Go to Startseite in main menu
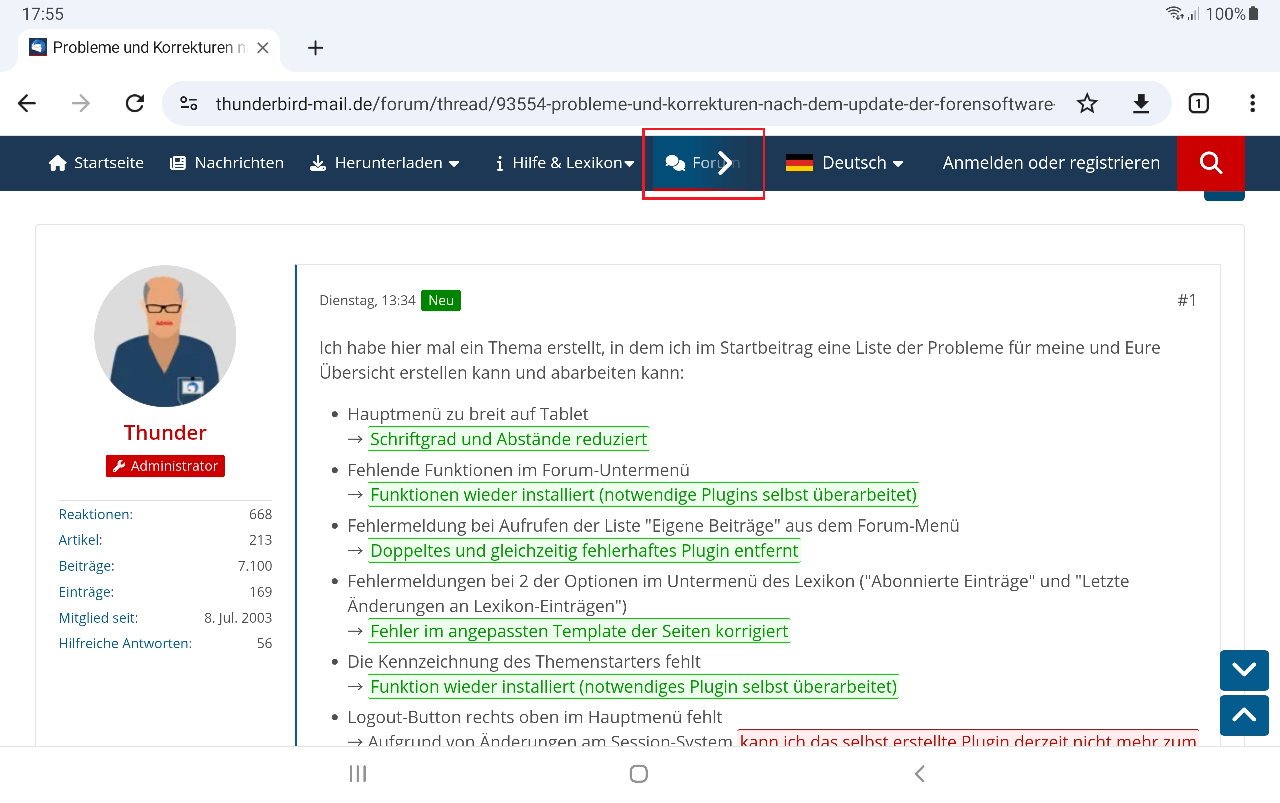Image resolution: width=1280 pixels, height=803 pixels. pos(96,163)
